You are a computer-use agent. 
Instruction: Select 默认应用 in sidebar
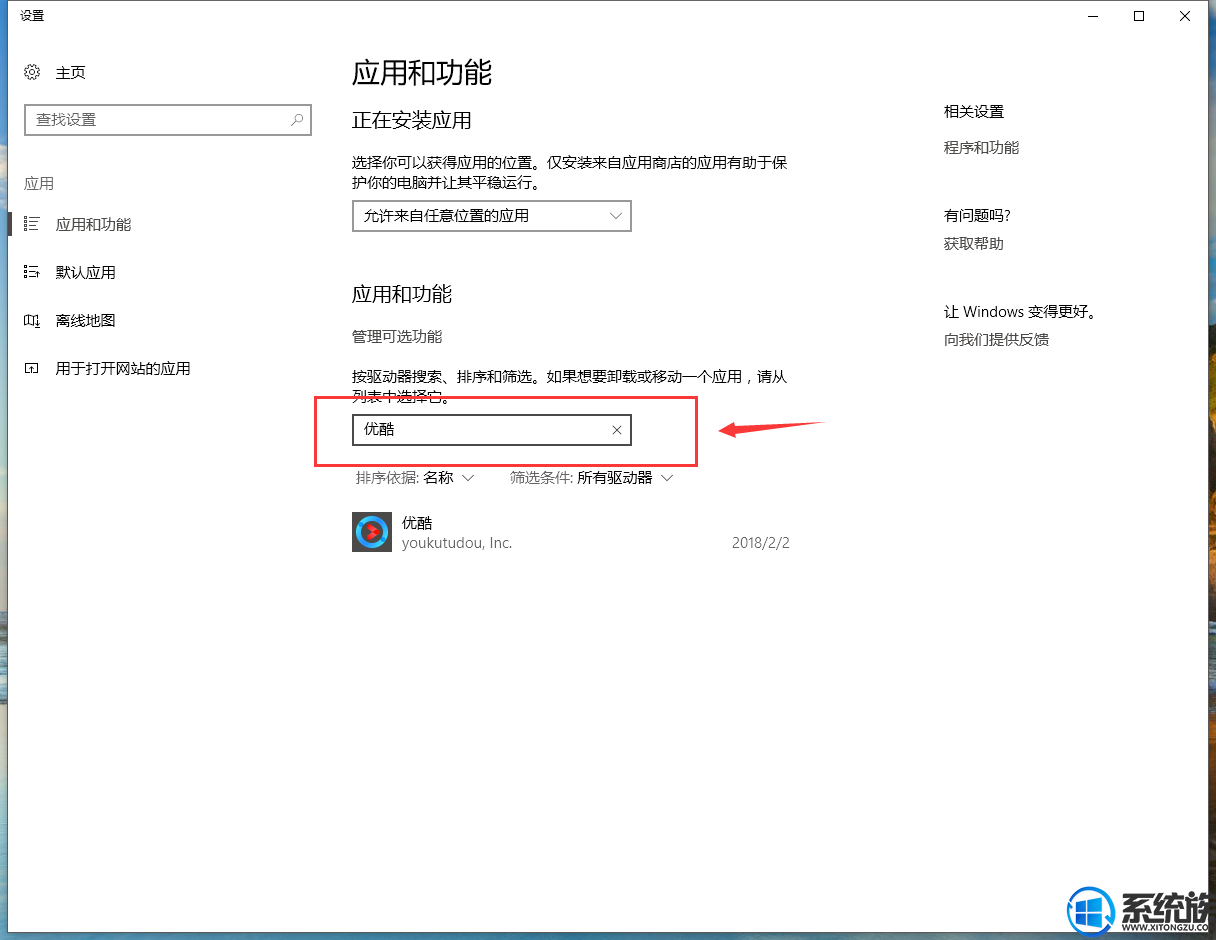click(86, 272)
